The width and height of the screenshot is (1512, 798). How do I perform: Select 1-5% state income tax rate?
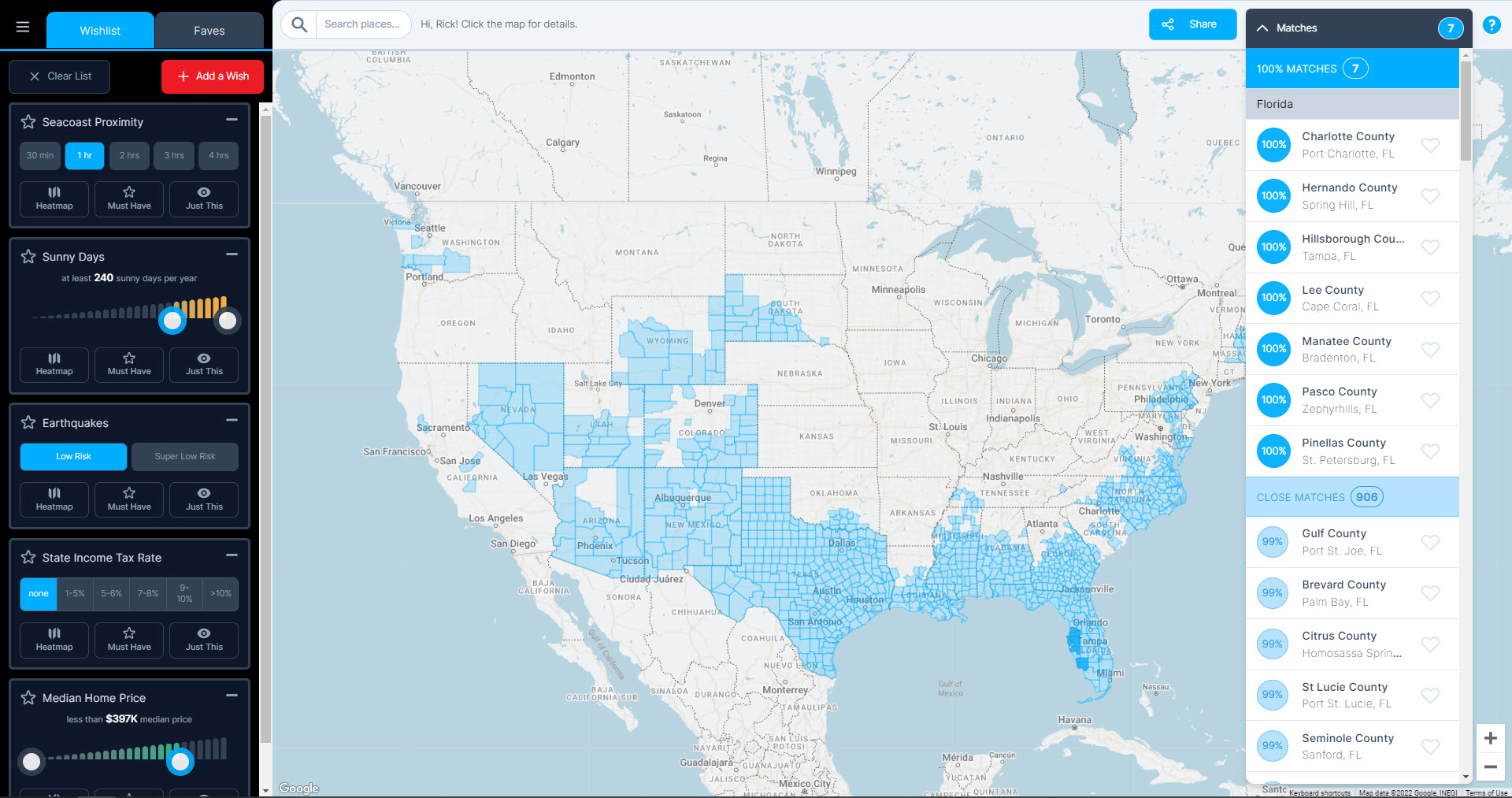point(75,594)
